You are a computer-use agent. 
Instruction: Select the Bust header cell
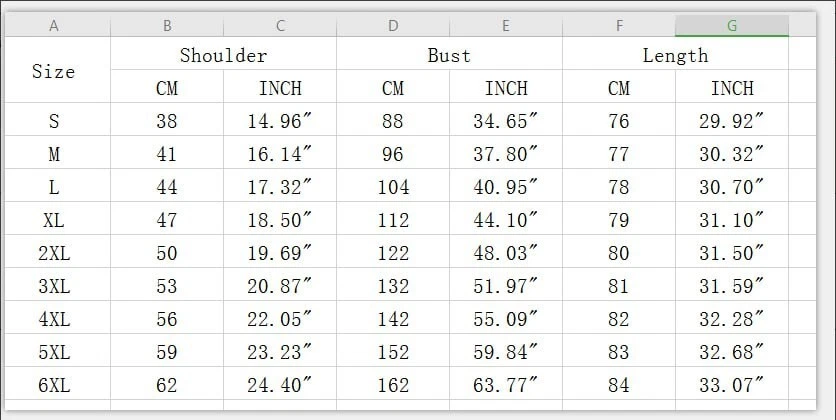449,55
